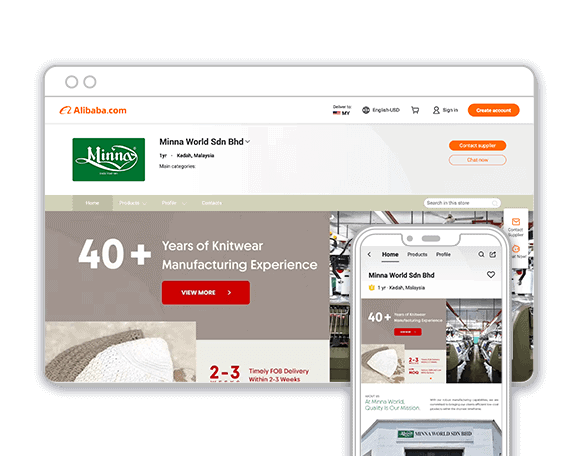Tap the phone share icon
580x456 pixels.
493,254
